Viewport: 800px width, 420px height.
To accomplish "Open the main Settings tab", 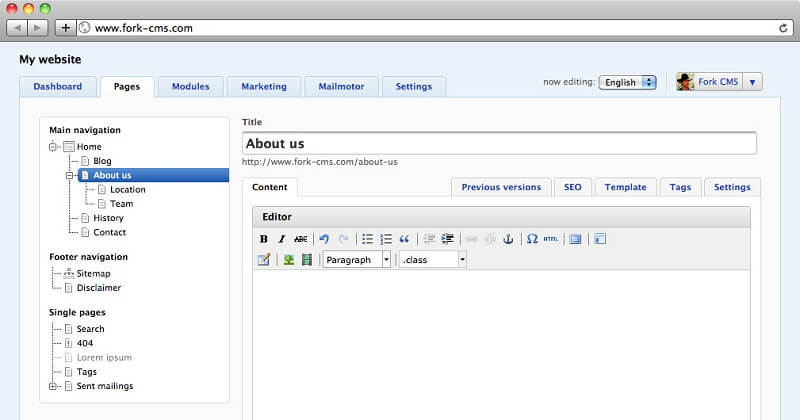I will (414, 86).
